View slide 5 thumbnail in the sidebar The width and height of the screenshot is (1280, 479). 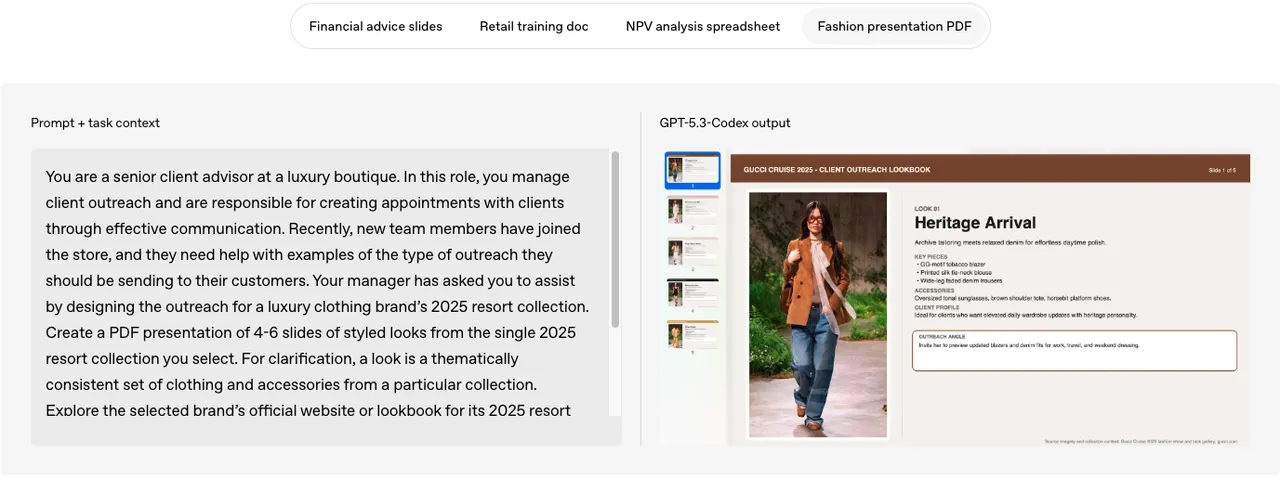pyautogui.click(x=692, y=337)
